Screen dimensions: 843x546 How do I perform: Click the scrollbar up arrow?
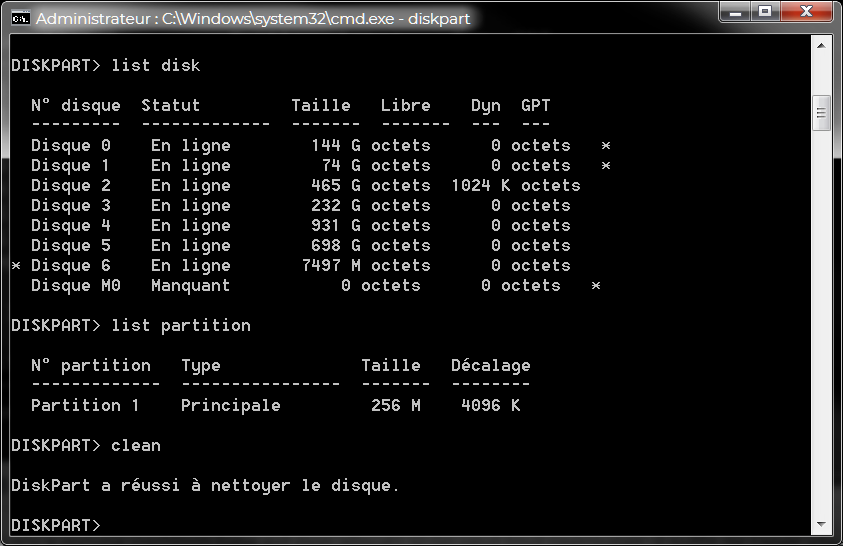pos(822,46)
